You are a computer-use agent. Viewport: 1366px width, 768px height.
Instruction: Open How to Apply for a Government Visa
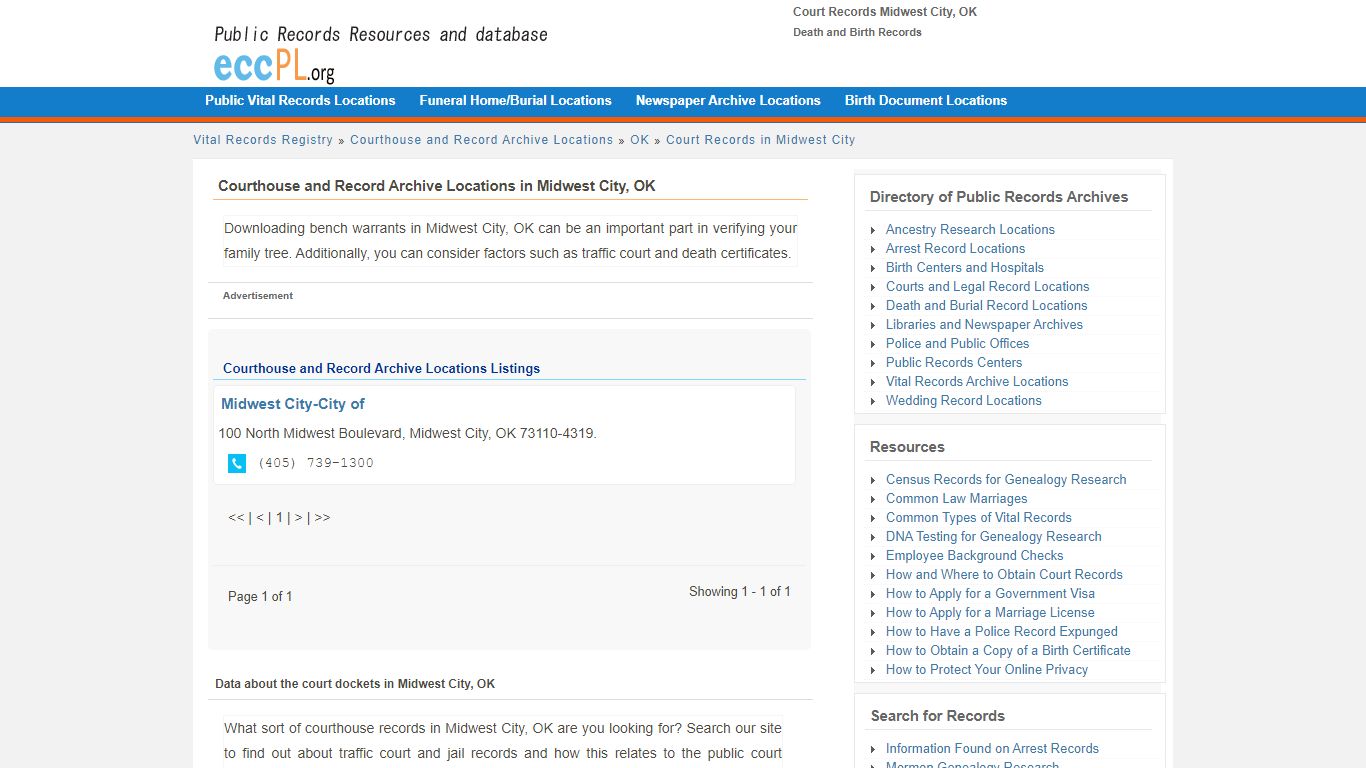[990, 594]
